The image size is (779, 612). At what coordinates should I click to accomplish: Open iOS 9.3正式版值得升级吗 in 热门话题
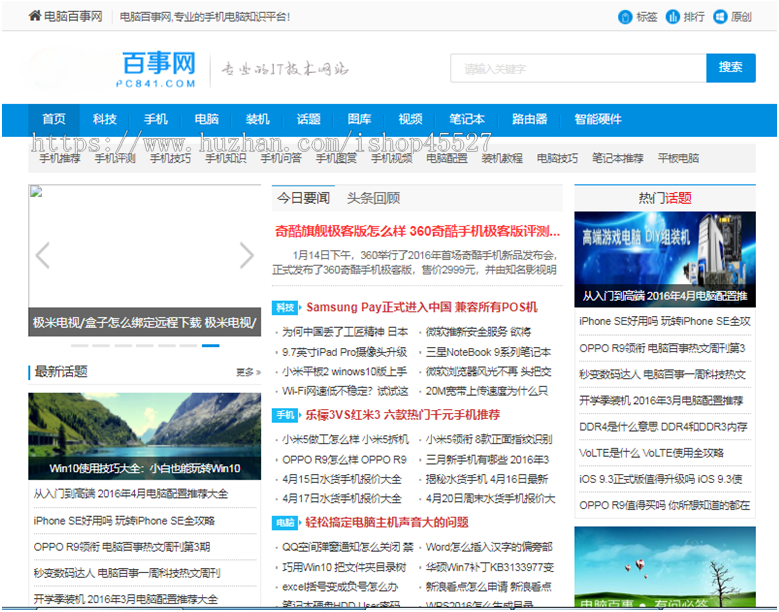tap(661, 479)
